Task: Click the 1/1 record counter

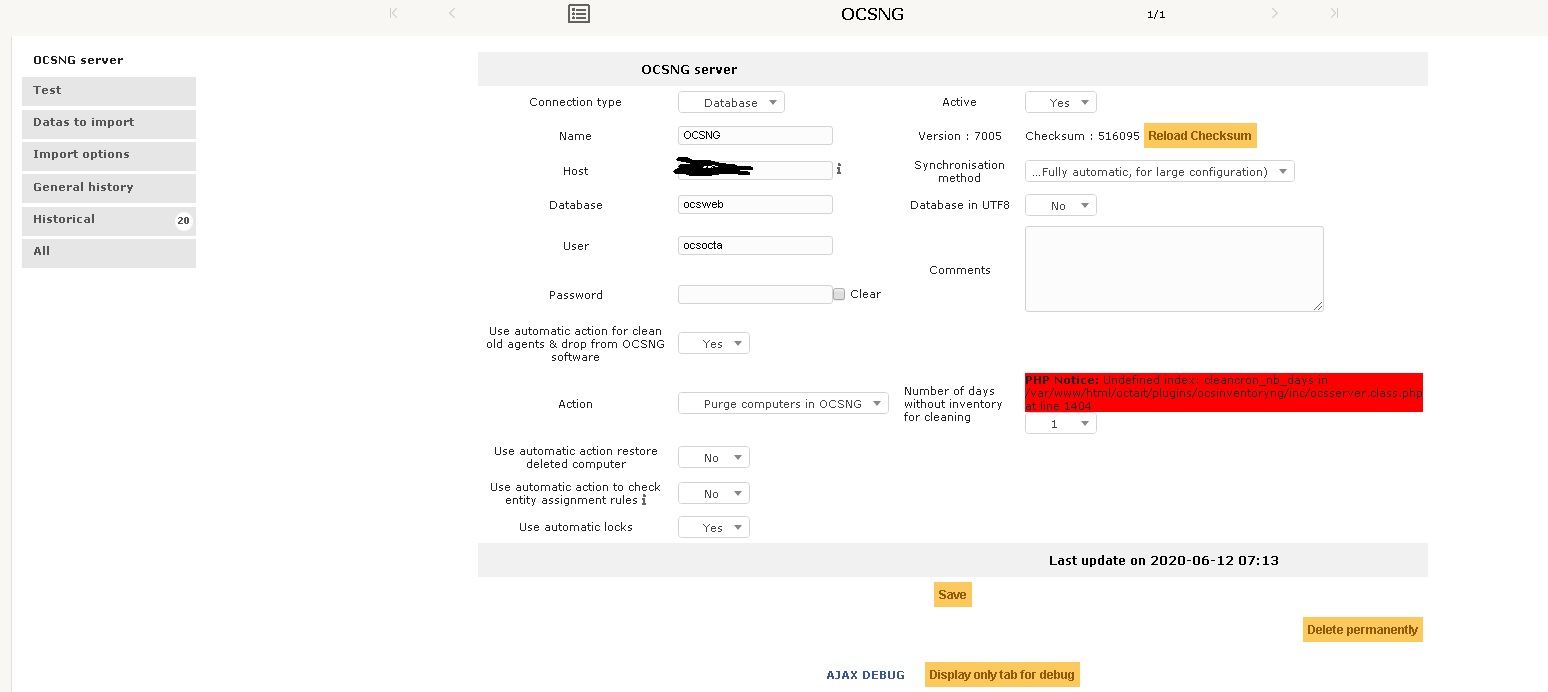Action: pyautogui.click(x=1156, y=15)
